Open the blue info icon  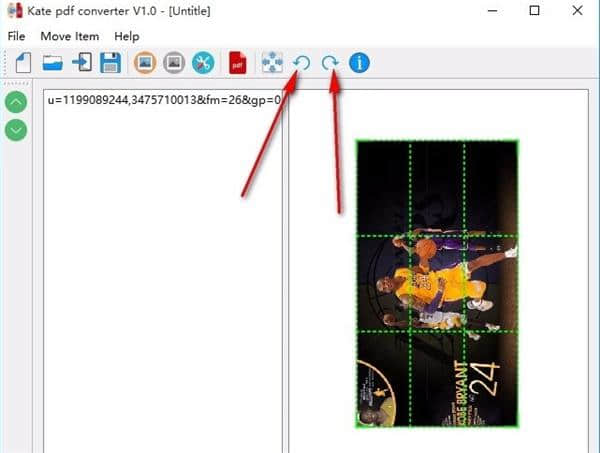pos(359,63)
